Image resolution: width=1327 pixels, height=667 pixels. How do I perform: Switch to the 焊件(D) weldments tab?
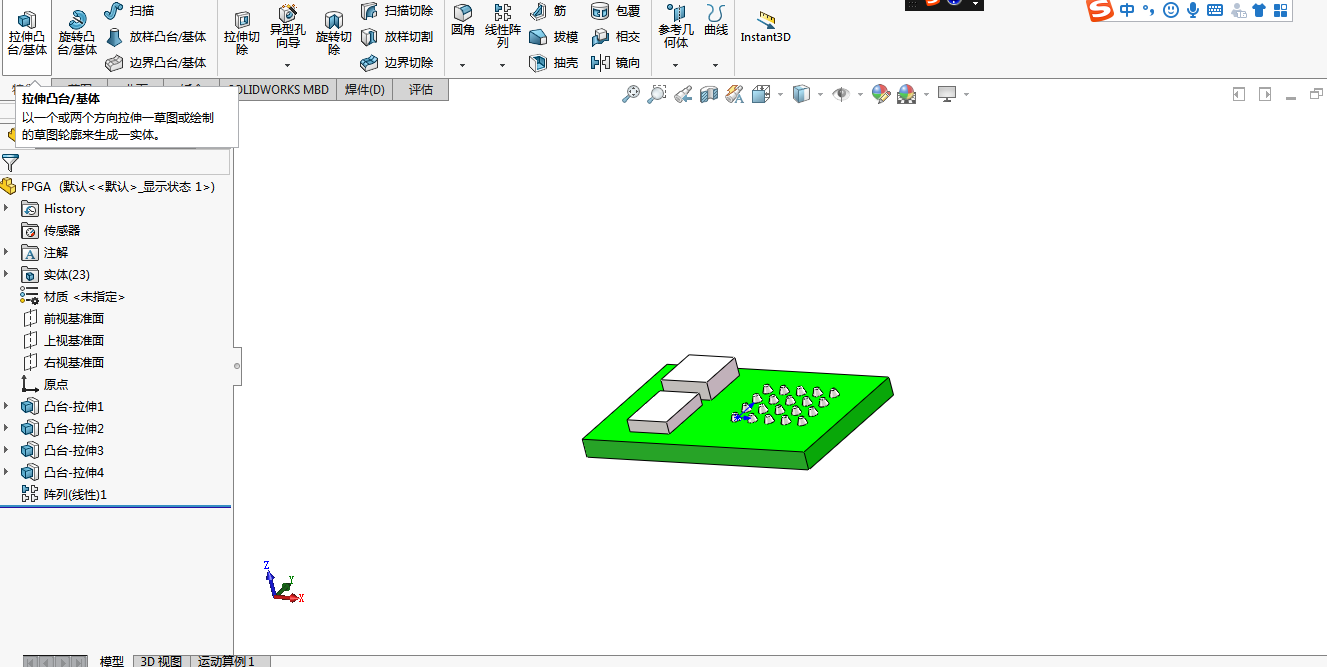click(365, 89)
